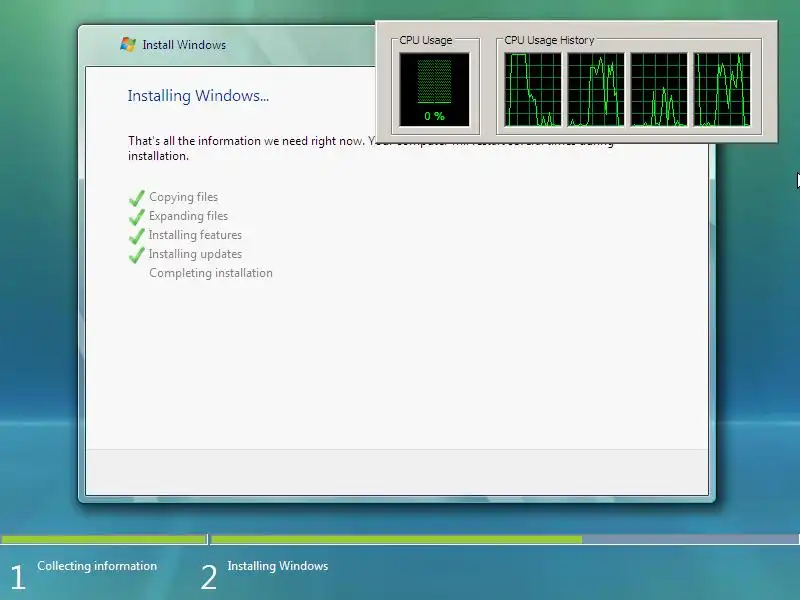Viewport: 800px width, 600px height.
Task: Click the 'Installing Windows...' heading
Action: 198,96
